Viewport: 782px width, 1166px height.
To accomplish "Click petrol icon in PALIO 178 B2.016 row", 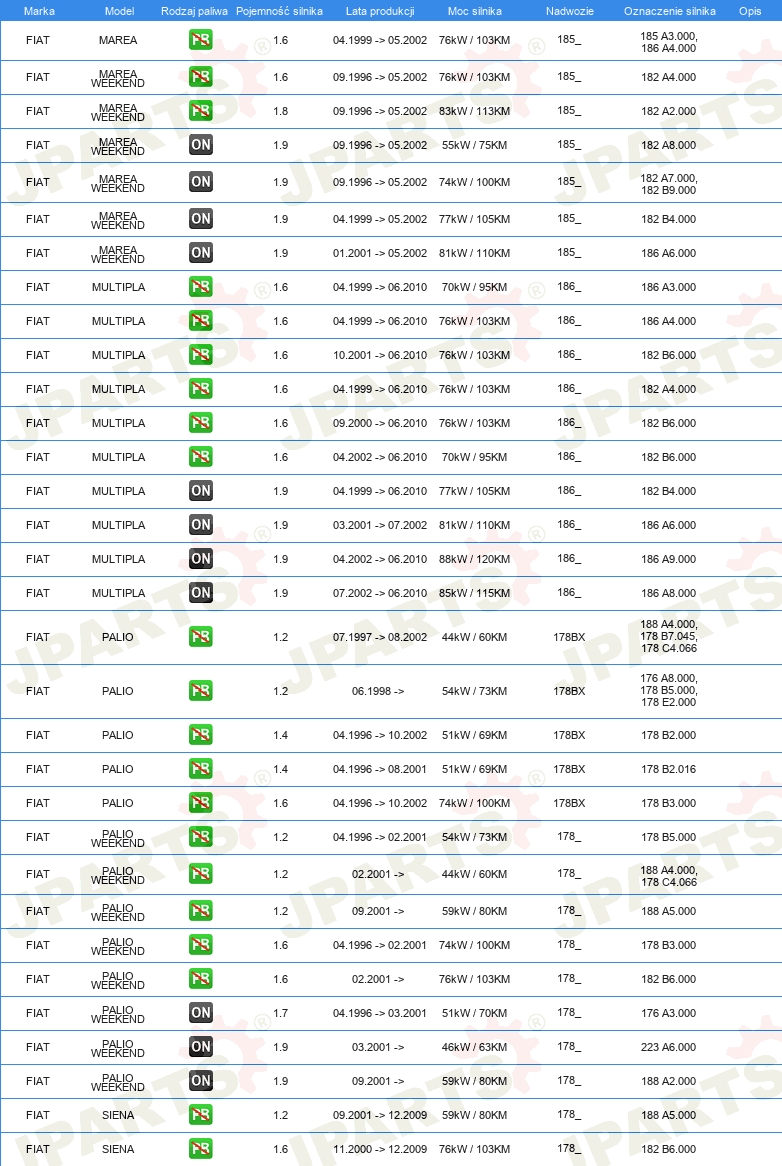I will (x=201, y=769).
